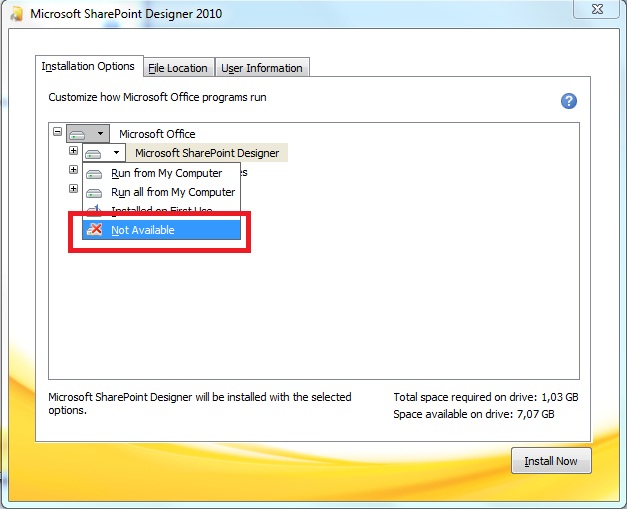Viewport: 627px width, 509px height.
Task: Open Microsoft Office install-mode dropdown
Action: 88,134
